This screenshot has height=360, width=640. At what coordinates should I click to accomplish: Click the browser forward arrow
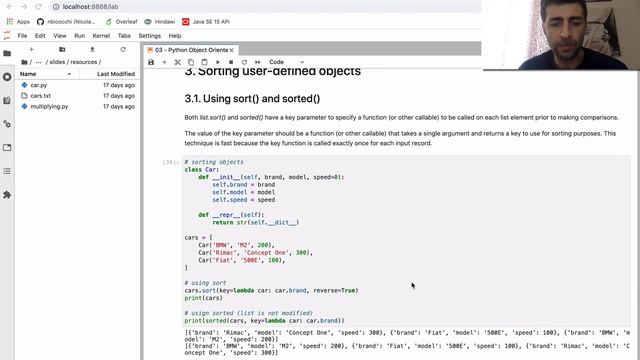[24, 7]
